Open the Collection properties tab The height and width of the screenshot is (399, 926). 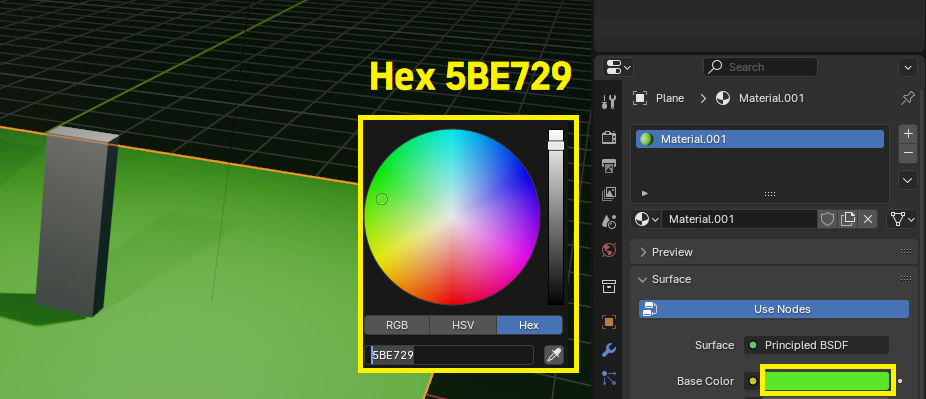[x=608, y=286]
